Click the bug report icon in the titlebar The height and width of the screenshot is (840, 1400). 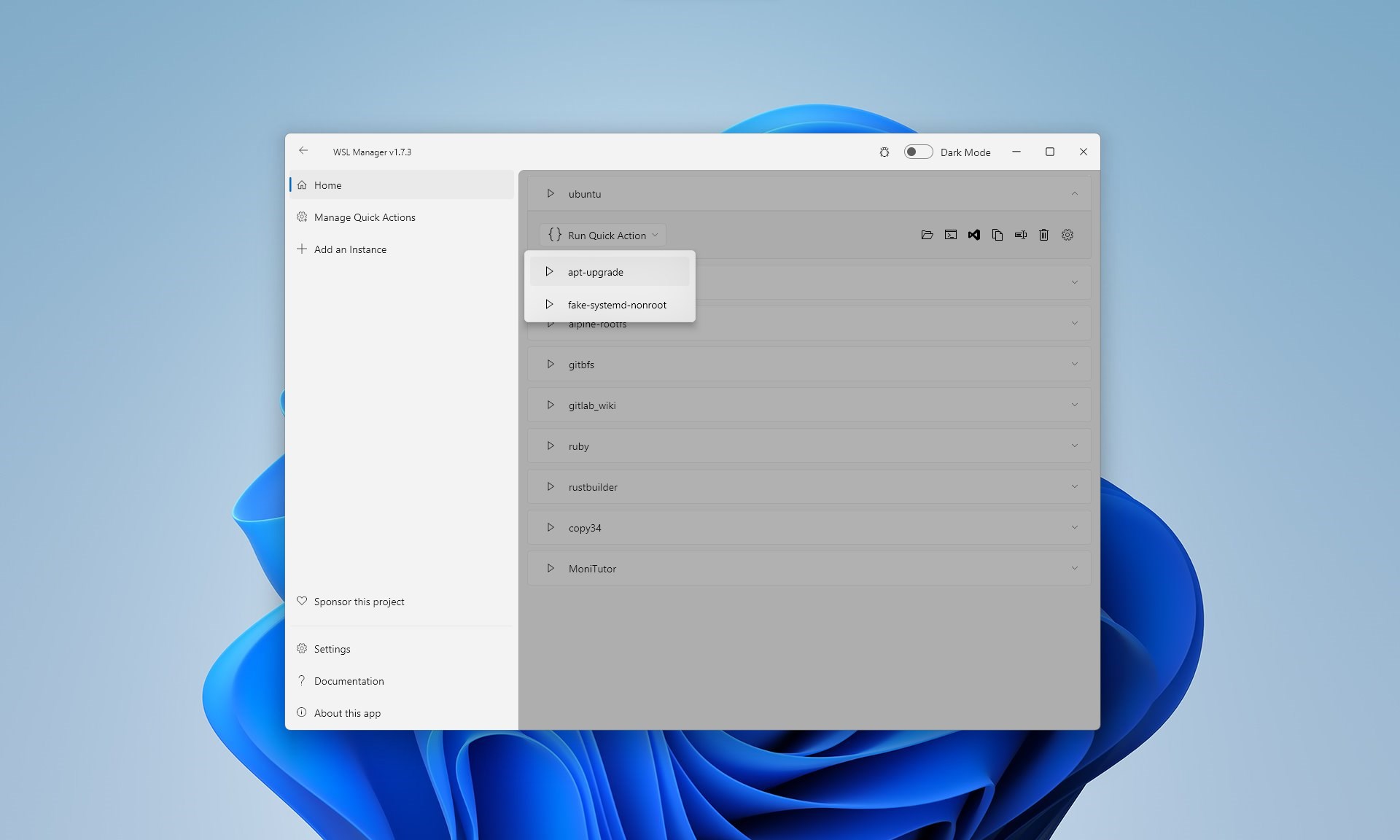884,152
